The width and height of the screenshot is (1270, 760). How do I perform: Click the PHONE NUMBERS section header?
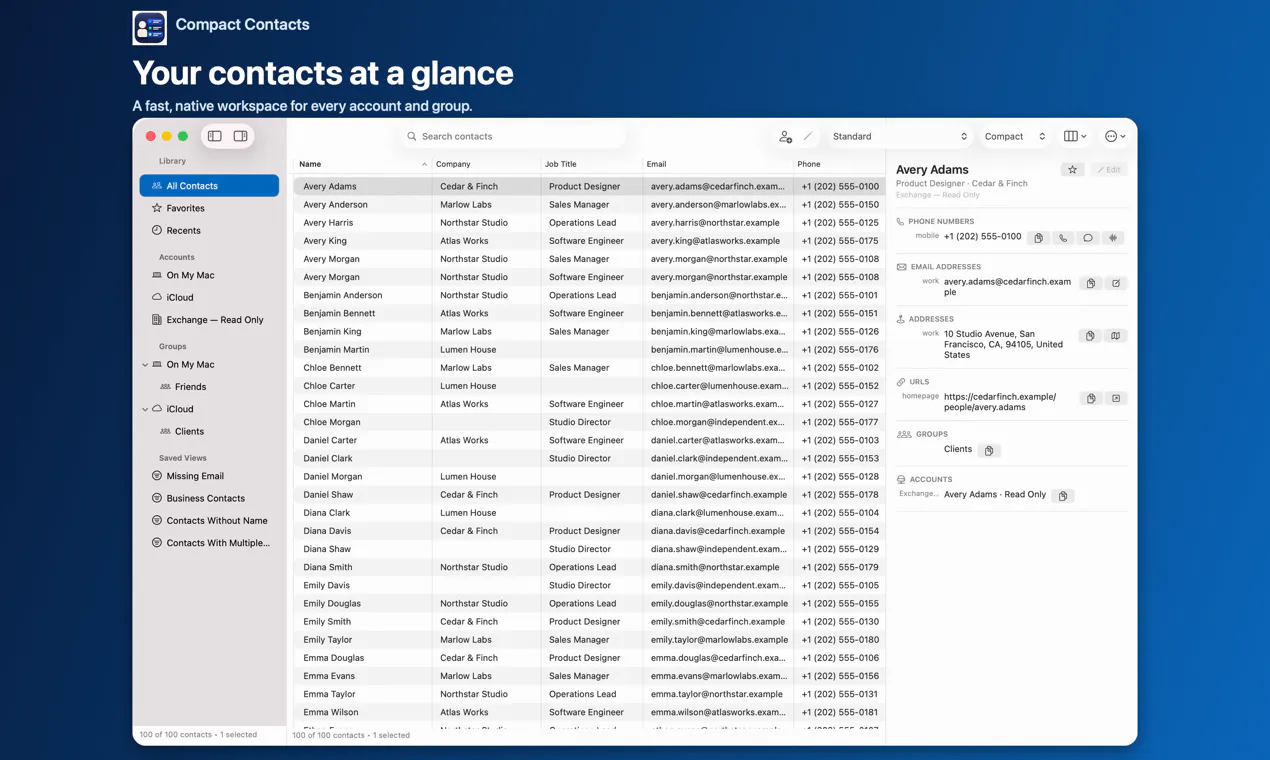[941, 221]
